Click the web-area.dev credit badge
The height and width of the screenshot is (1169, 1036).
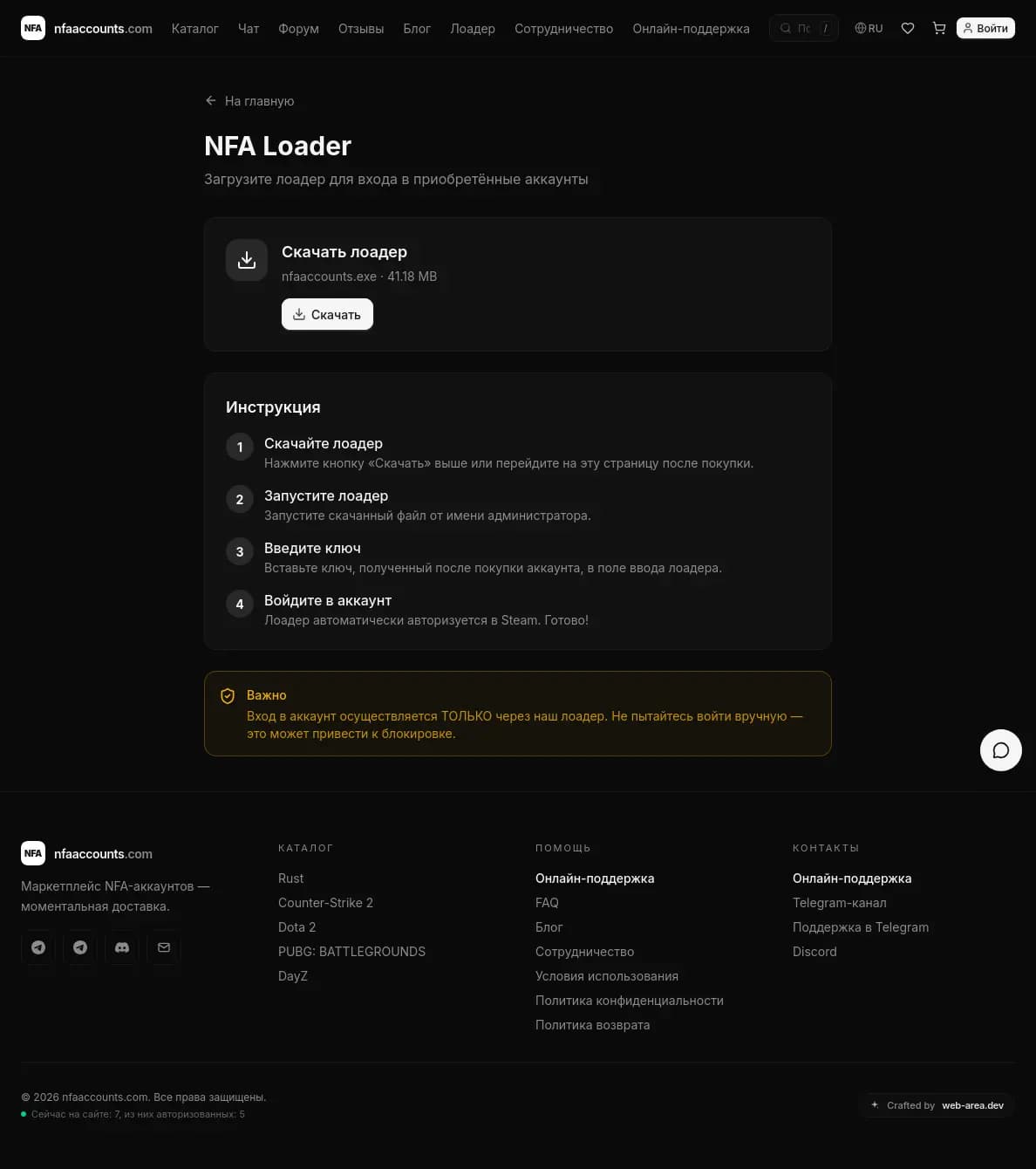(x=937, y=1105)
